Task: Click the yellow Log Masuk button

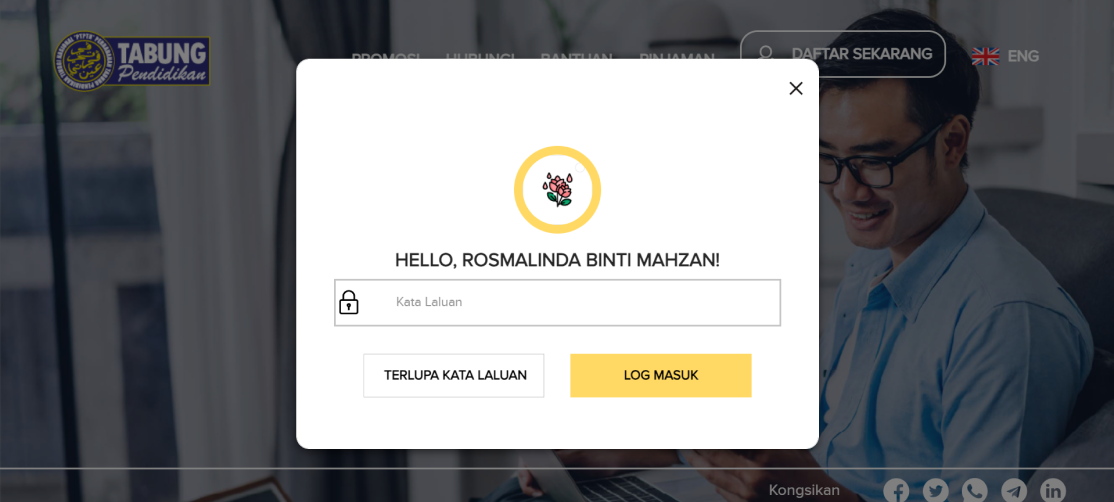Action: pos(661,376)
